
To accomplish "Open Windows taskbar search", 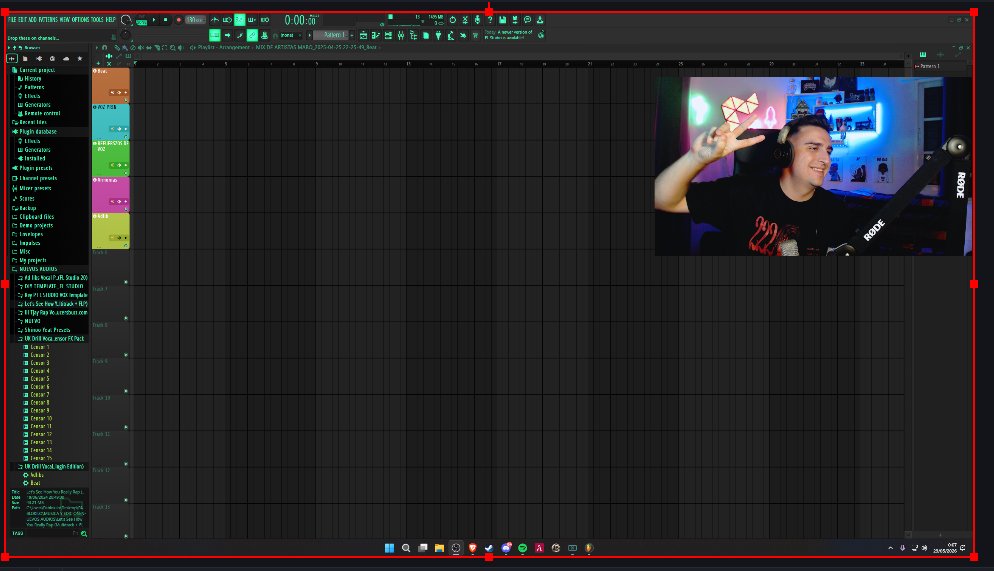I will click(x=406, y=548).
